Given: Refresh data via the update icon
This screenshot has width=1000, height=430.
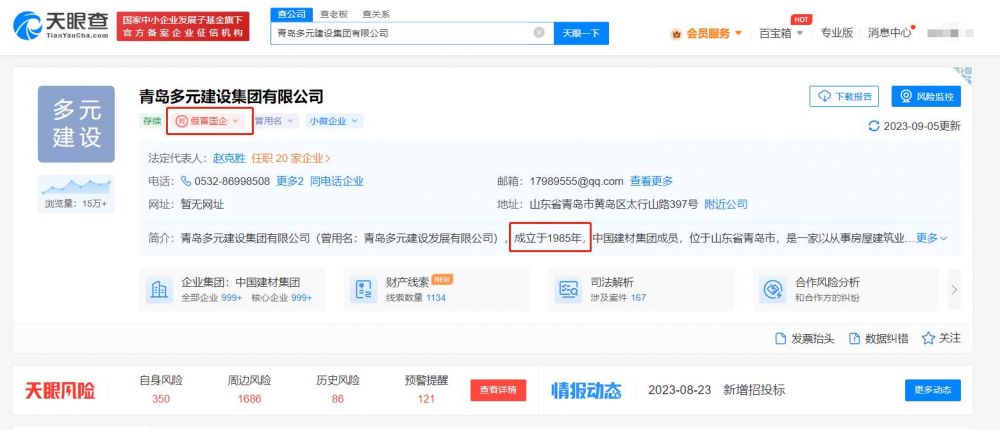Looking at the screenshot, I should pos(874,126).
